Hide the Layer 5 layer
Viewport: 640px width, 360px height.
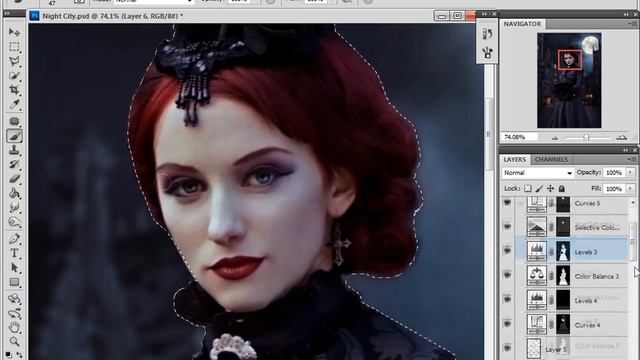(507, 348)
